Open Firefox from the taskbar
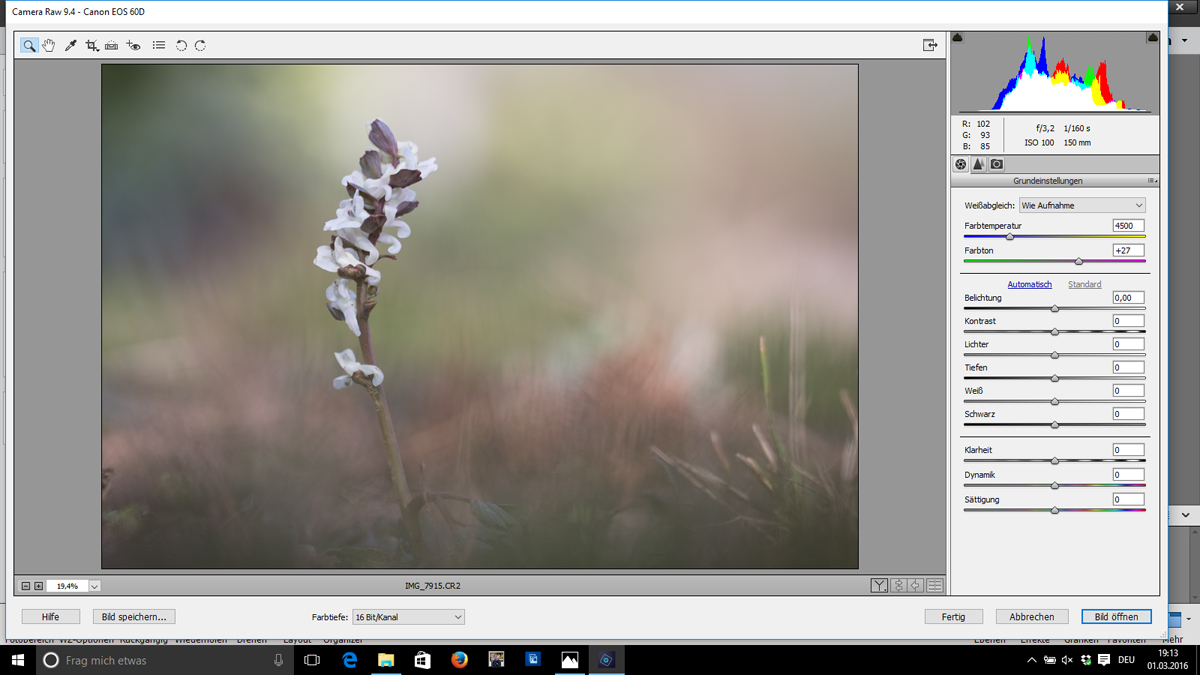 point(459,660)
